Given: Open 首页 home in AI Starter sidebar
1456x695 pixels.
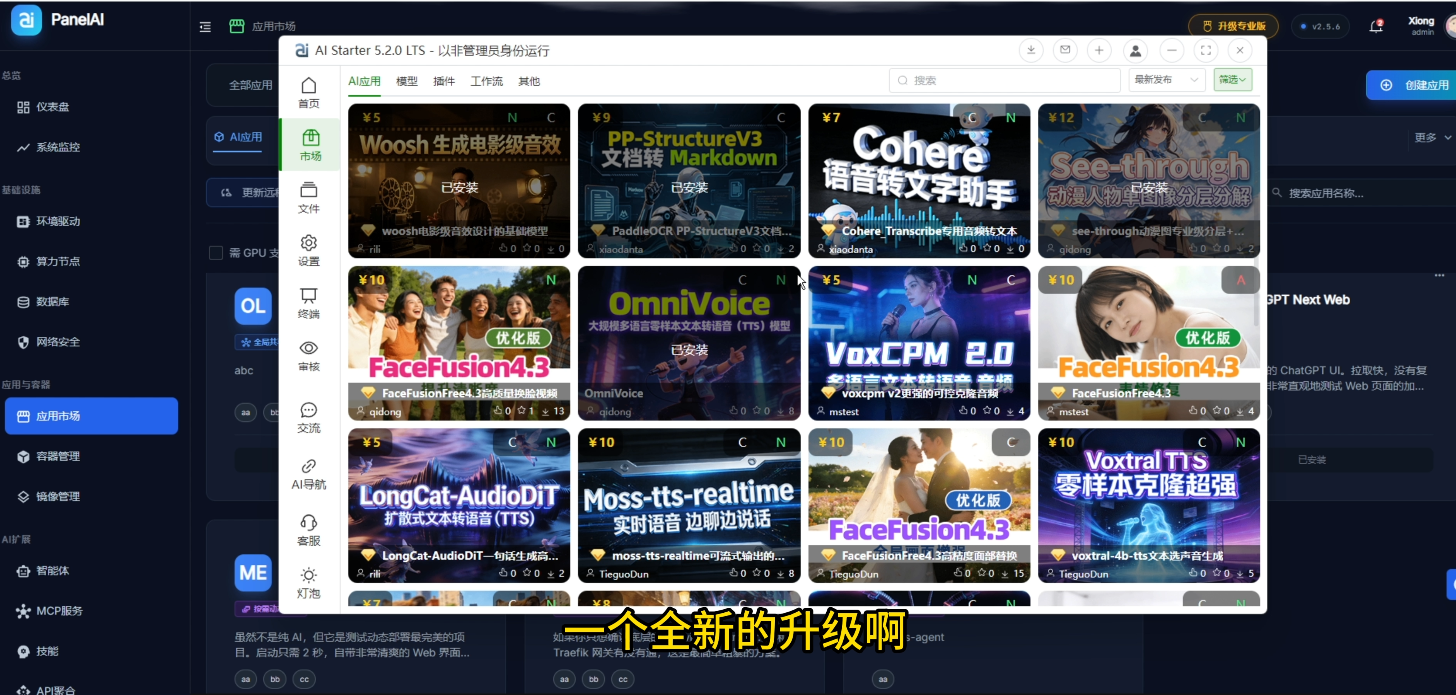Looking at the screenshot, I should point(309,93).
